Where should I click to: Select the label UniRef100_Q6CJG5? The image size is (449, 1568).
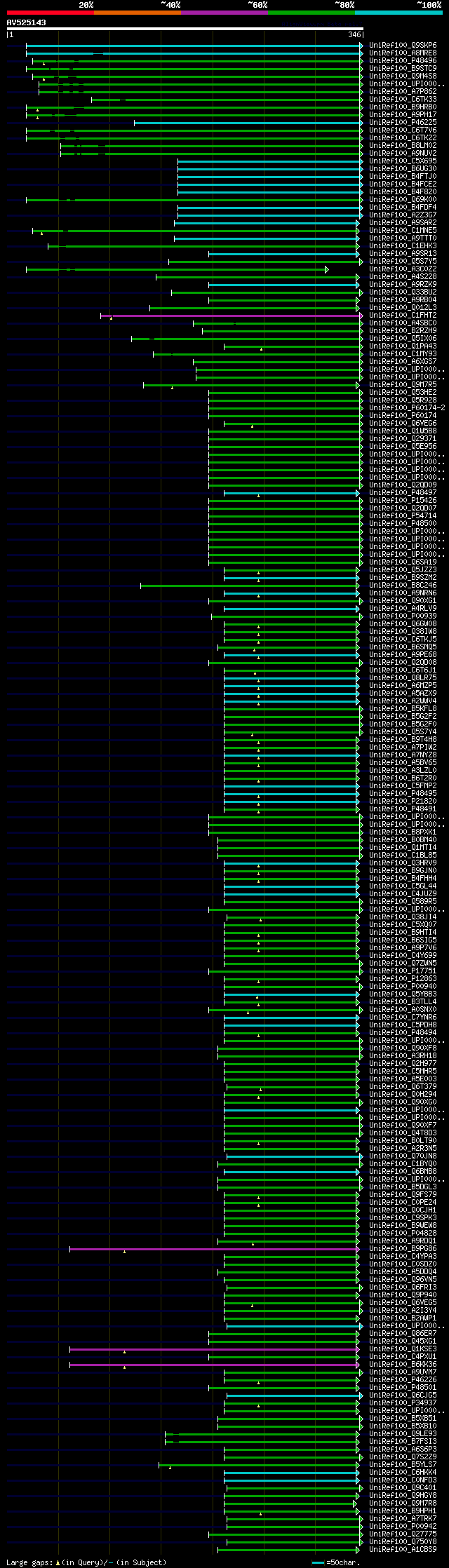pyautogui.click(x=403, y=1395)
